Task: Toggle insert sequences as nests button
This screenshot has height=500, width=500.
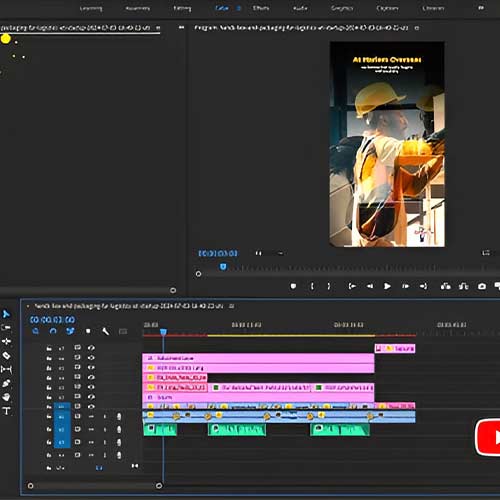Action: (35, 331)
